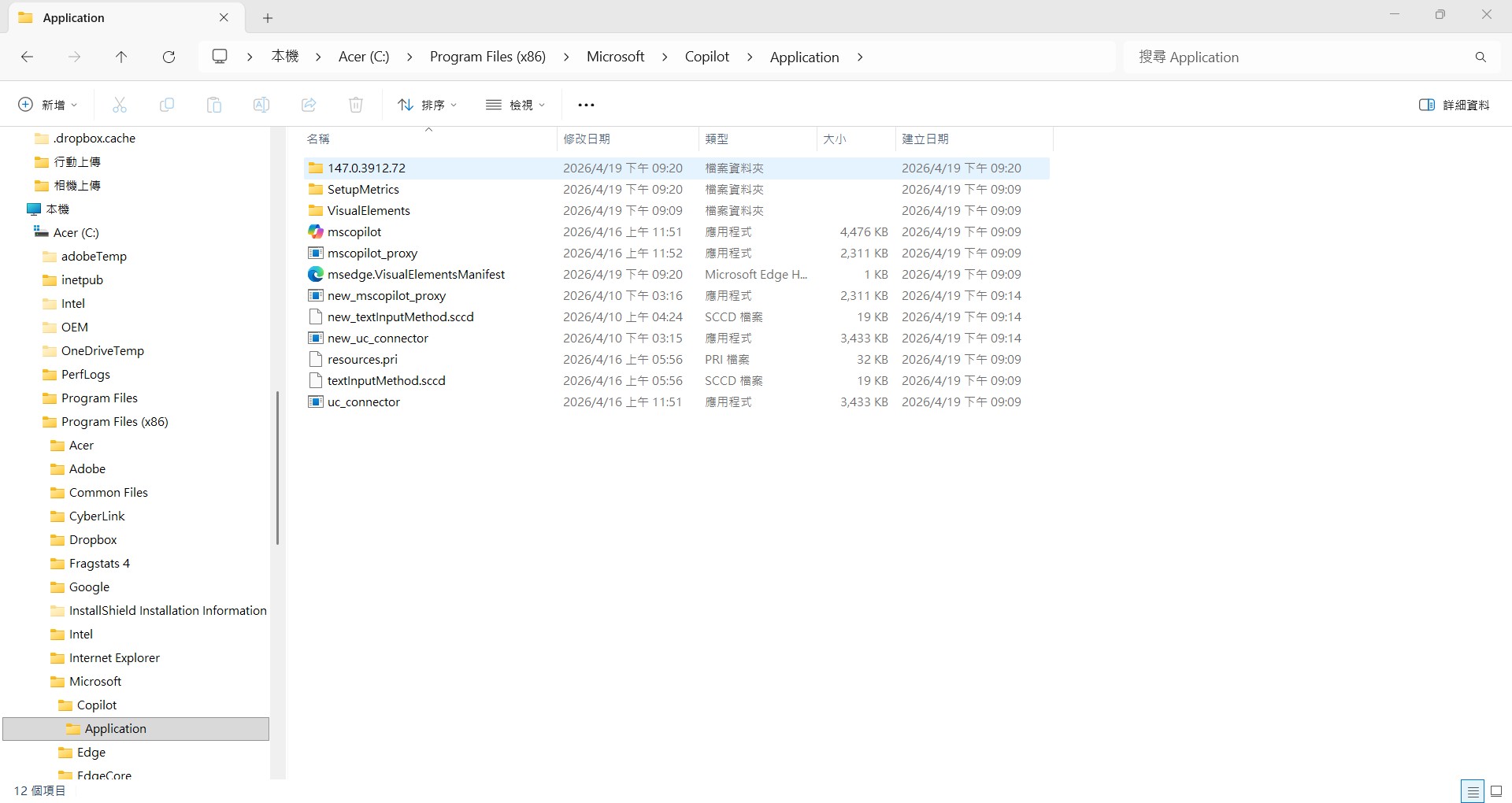Sort by 建立日期 column header

(x=973, y=139)
